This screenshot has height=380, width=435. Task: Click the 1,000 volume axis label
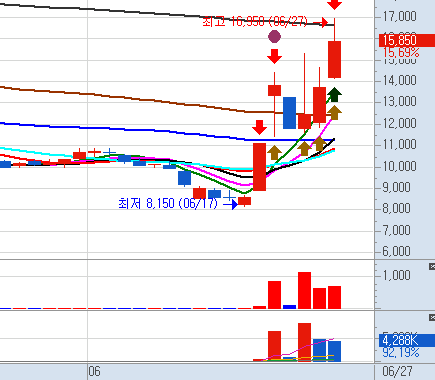[x=397, y=275]
